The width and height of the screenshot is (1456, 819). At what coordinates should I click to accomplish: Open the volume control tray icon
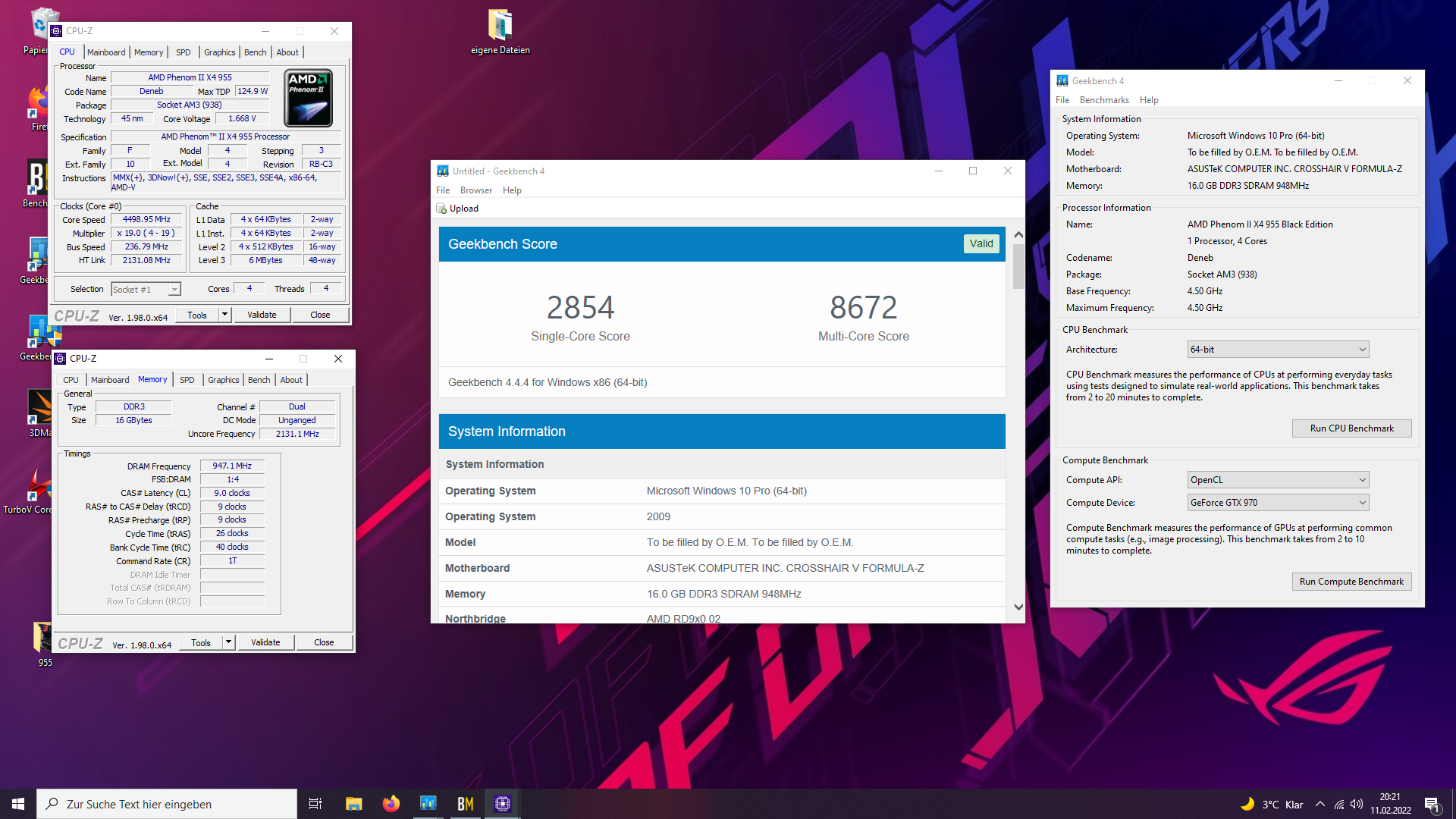pos(1357,805)
